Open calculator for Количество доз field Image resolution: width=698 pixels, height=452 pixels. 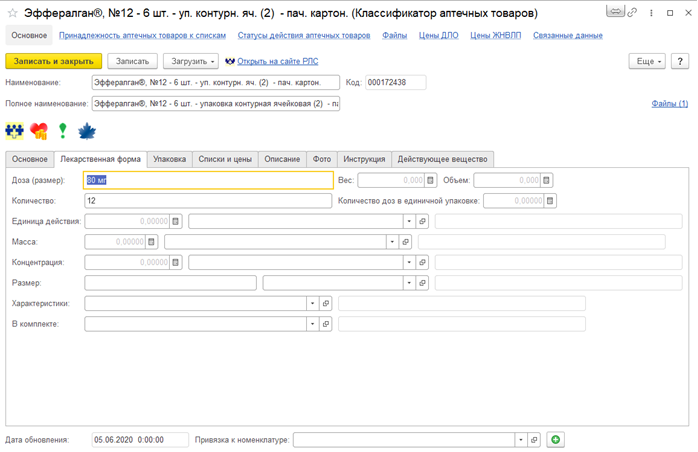[x=550, y=201]
